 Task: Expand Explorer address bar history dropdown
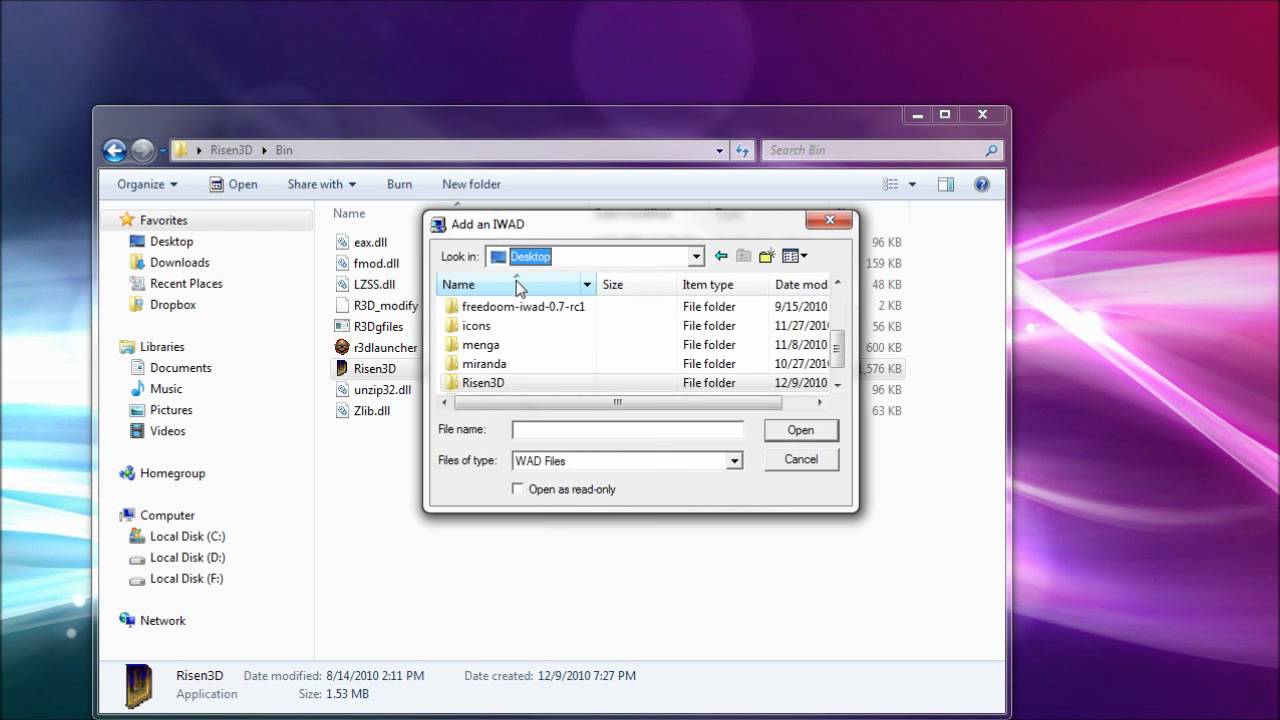[719, 150]
